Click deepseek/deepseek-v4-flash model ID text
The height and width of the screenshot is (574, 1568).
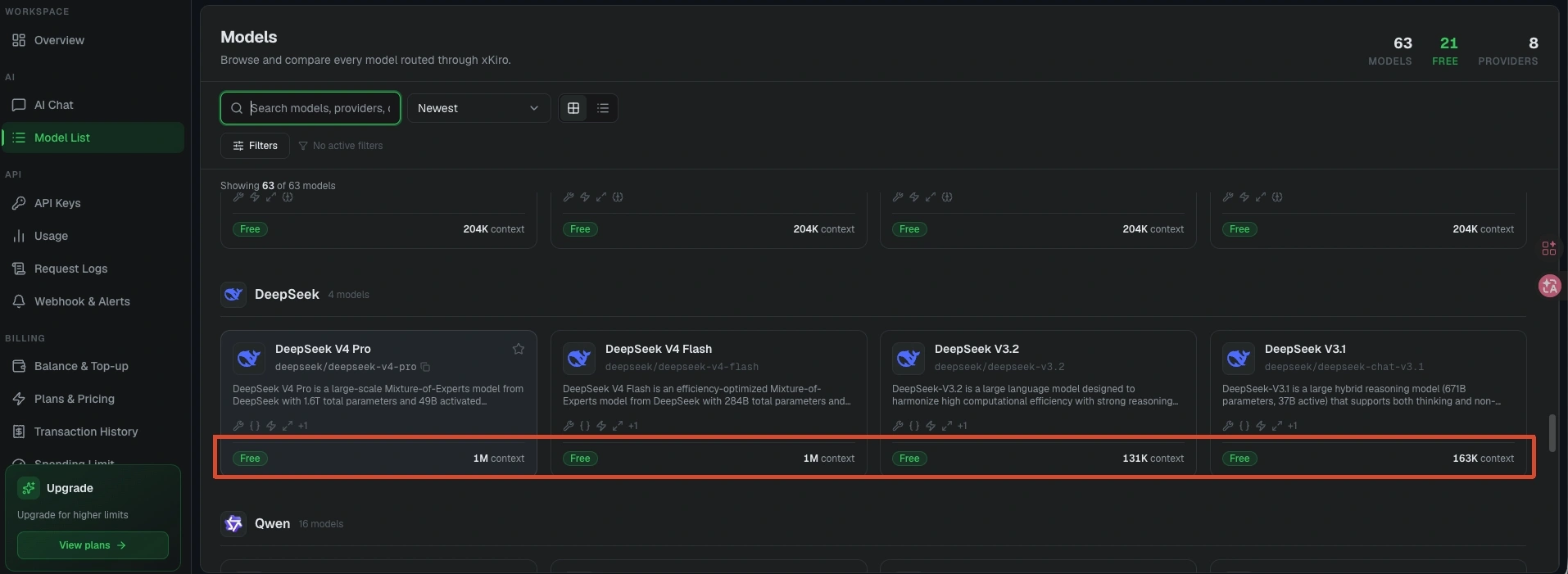(682, 367)
